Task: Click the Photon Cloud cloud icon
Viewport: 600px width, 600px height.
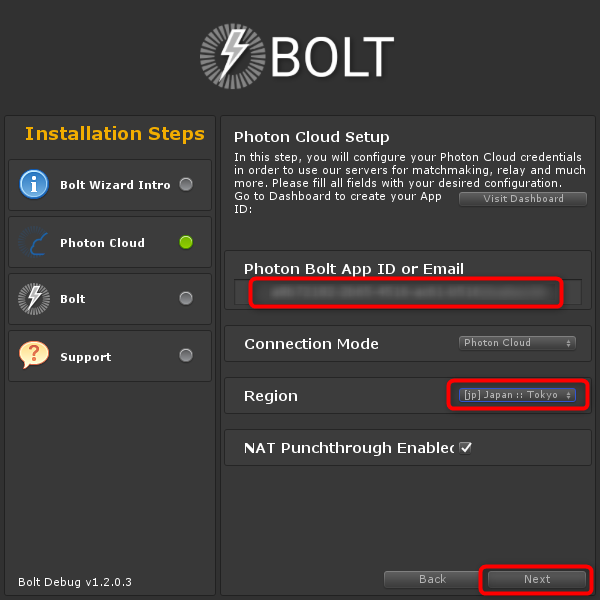Action: 34,242
